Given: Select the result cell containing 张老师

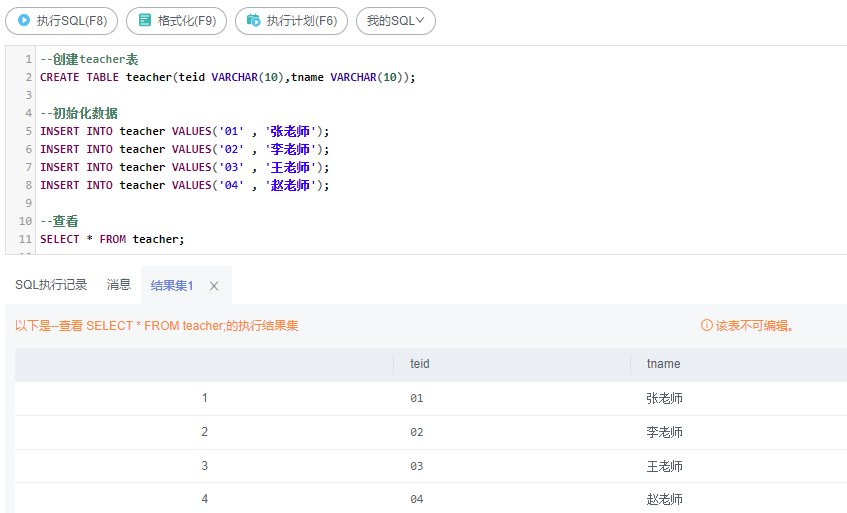Looking at the screenshot, I should pos(665,398).
